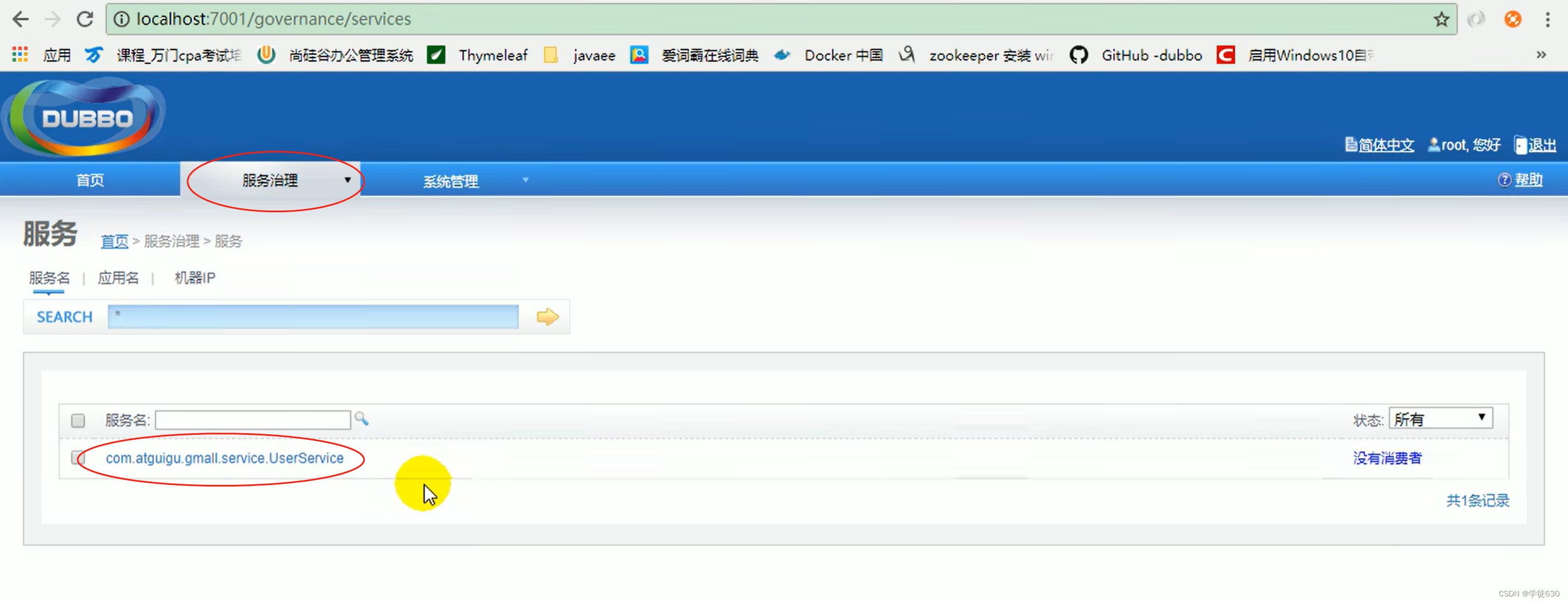This screenshot has width=1568, height=603.
Task: Open the Thymeleaf bookmark icon
Action: point(436,55)
